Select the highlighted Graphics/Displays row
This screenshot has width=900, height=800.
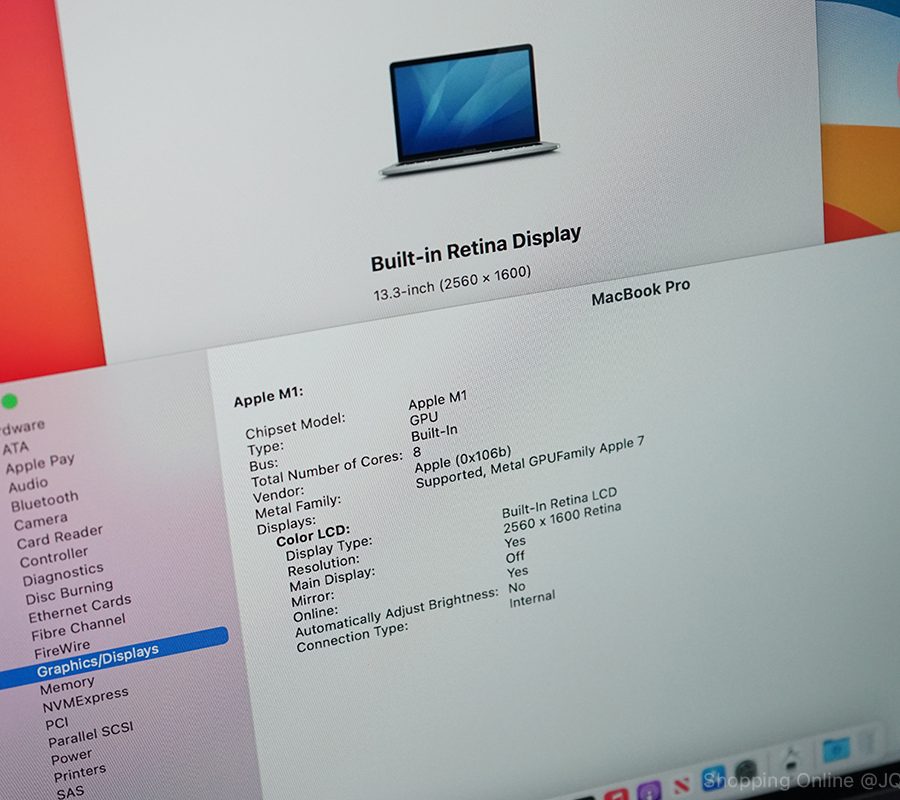(114, 658)
